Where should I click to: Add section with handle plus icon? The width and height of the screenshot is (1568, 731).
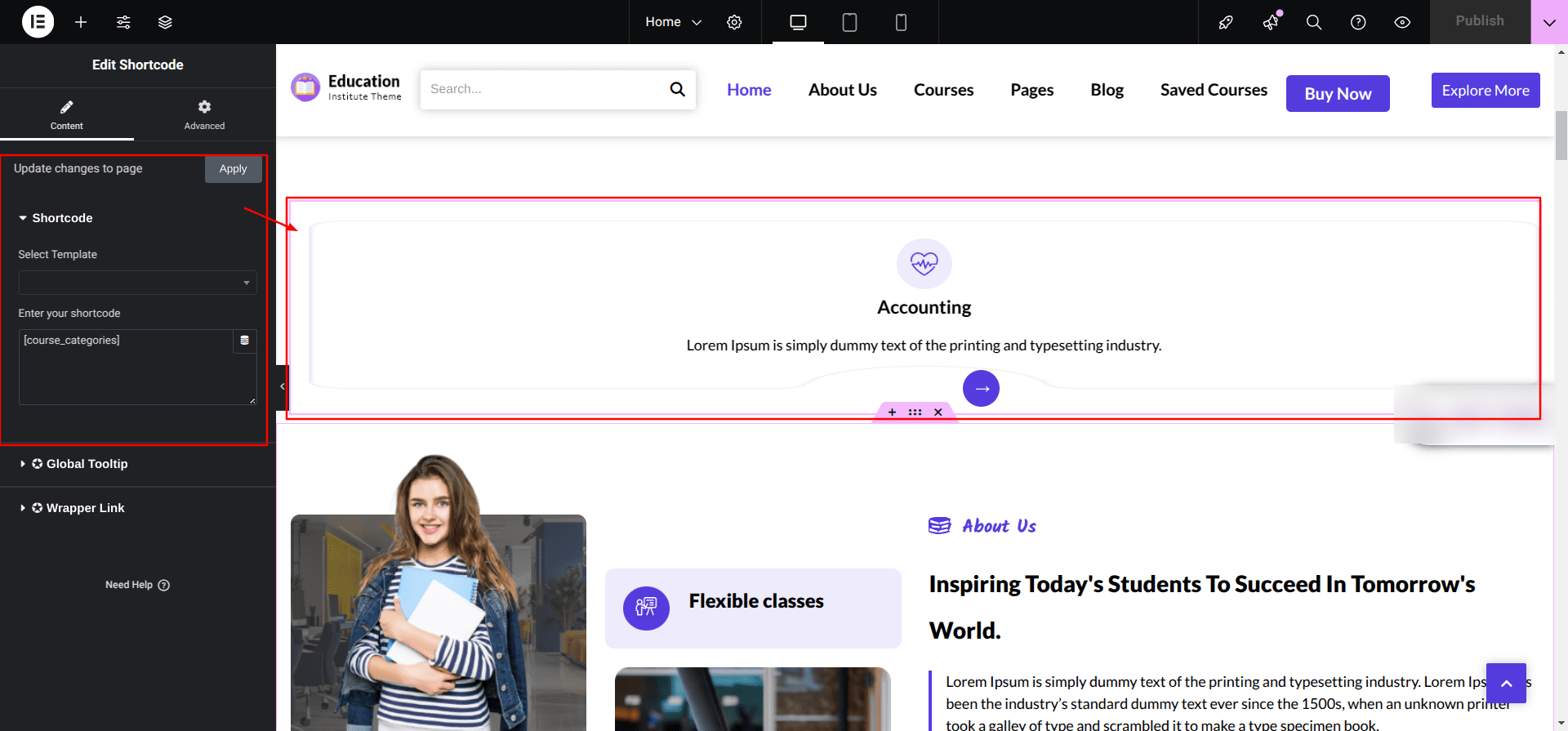(892, 412)
